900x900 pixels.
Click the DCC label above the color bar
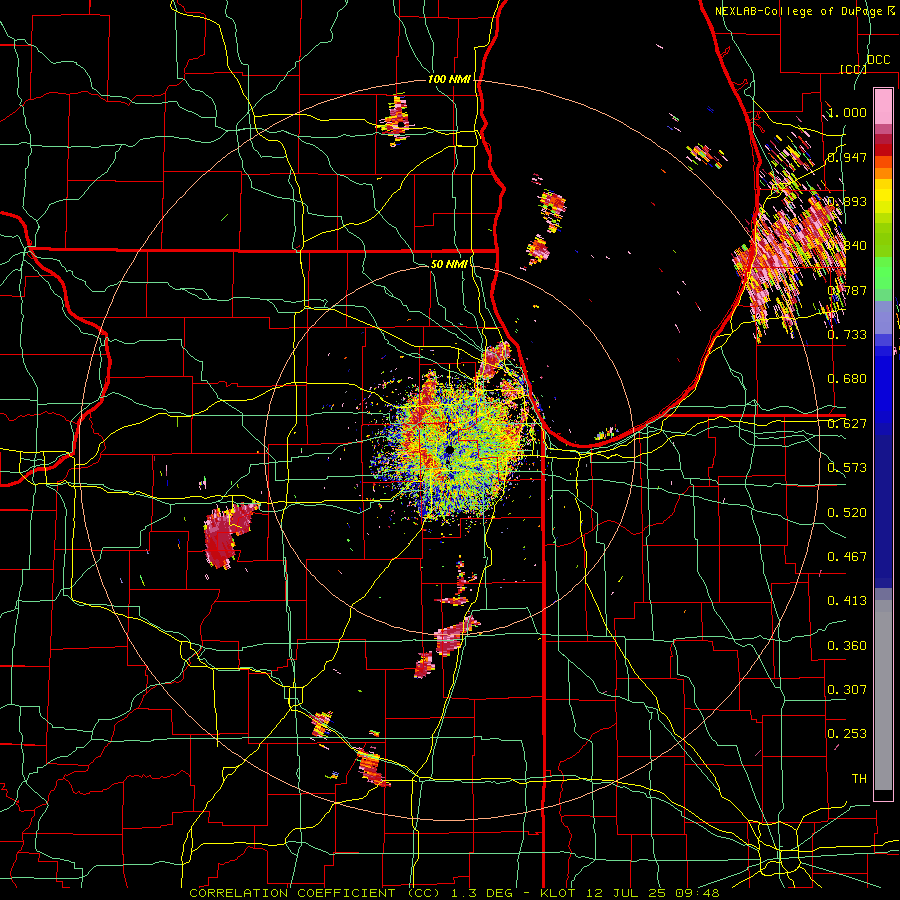point(878,60)
